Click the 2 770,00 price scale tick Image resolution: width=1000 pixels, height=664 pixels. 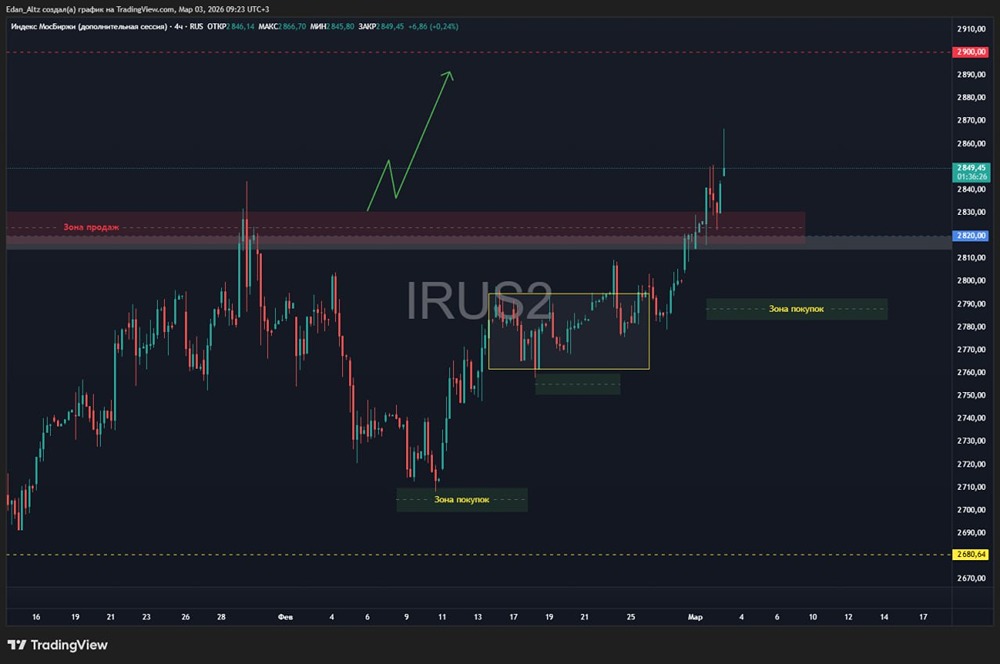(971, 350)
